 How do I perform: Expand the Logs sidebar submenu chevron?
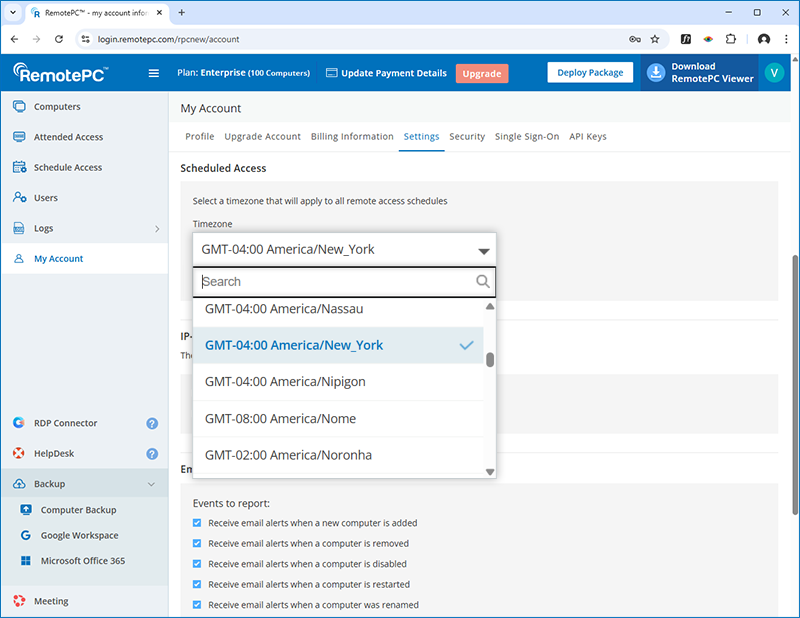pos(157,229)
